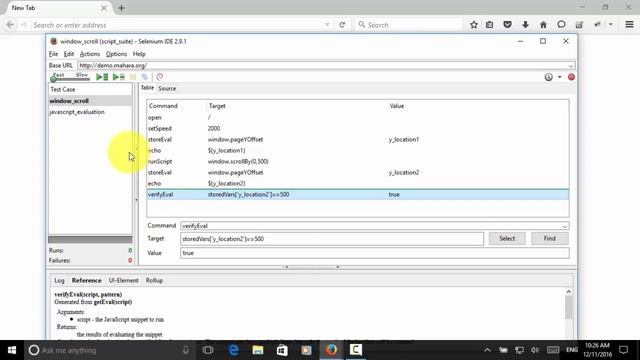640x360 pixels.
Task: Go to Firefox home page icon
Action: (543, 25)
